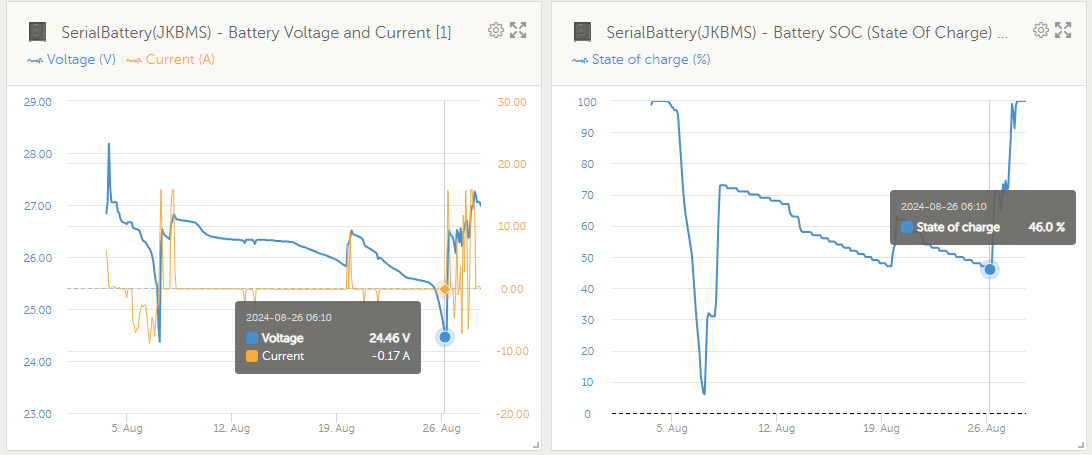Screen dimensions: 1092x455
Task: Toggle Voltage (V) series in legend
Action: click(71, 60)
